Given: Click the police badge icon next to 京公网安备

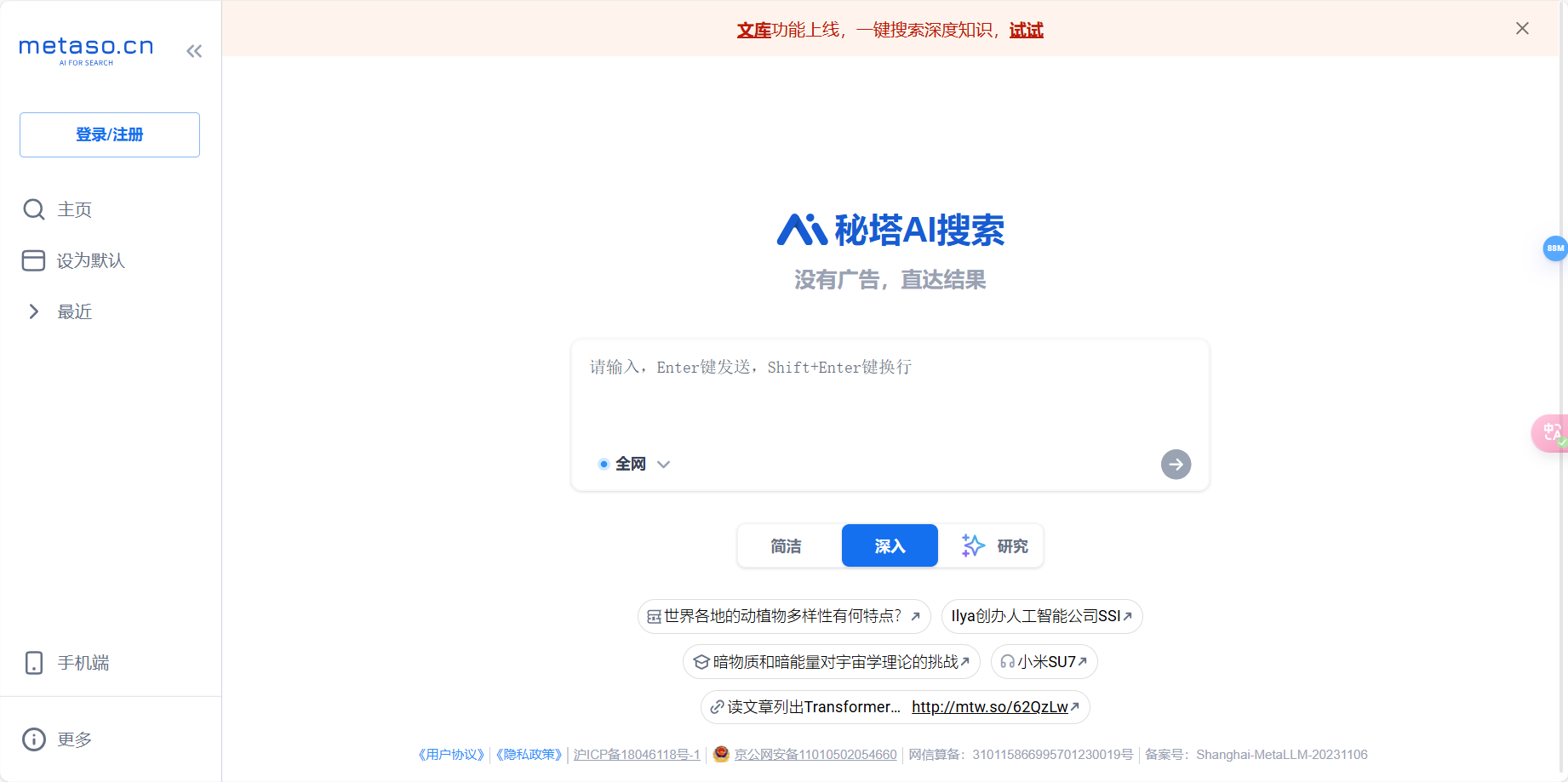Looking at the screenshot, I should [721, 754].
